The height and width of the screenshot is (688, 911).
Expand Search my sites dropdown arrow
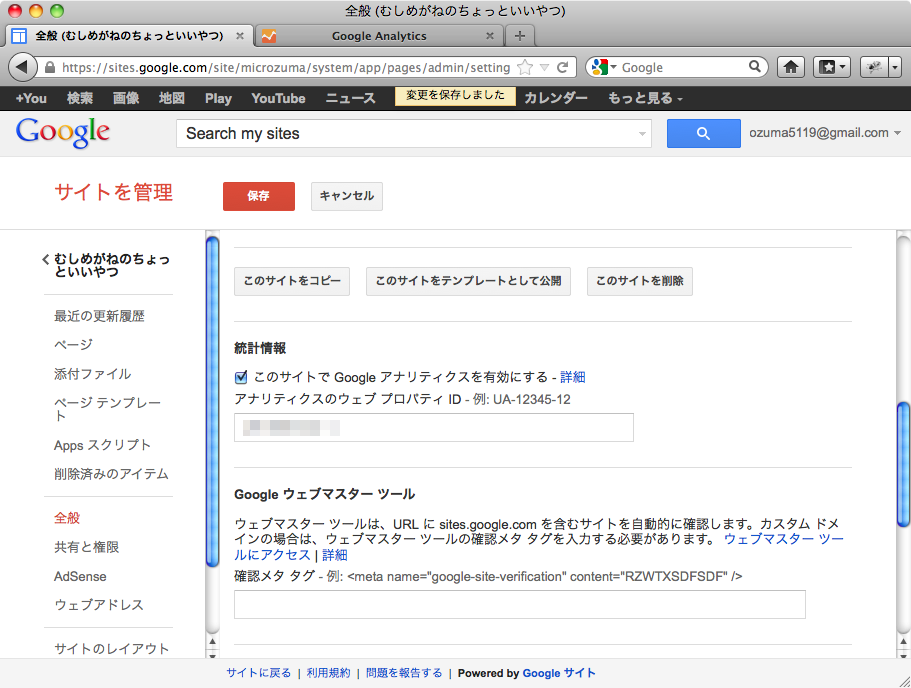(x=642, y=134)
